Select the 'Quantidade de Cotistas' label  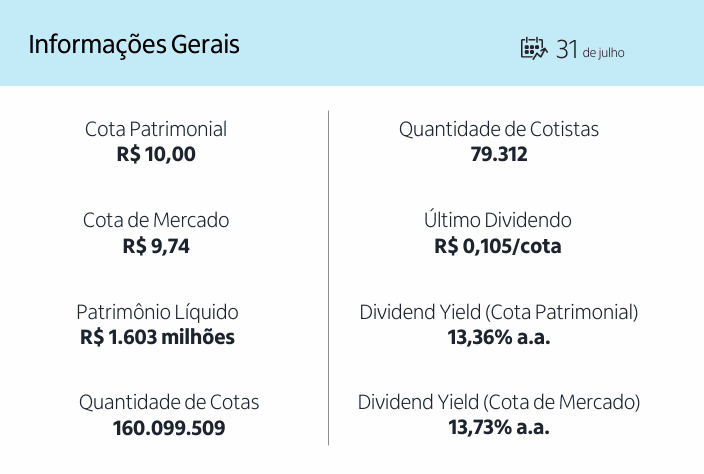coord(499,129)
